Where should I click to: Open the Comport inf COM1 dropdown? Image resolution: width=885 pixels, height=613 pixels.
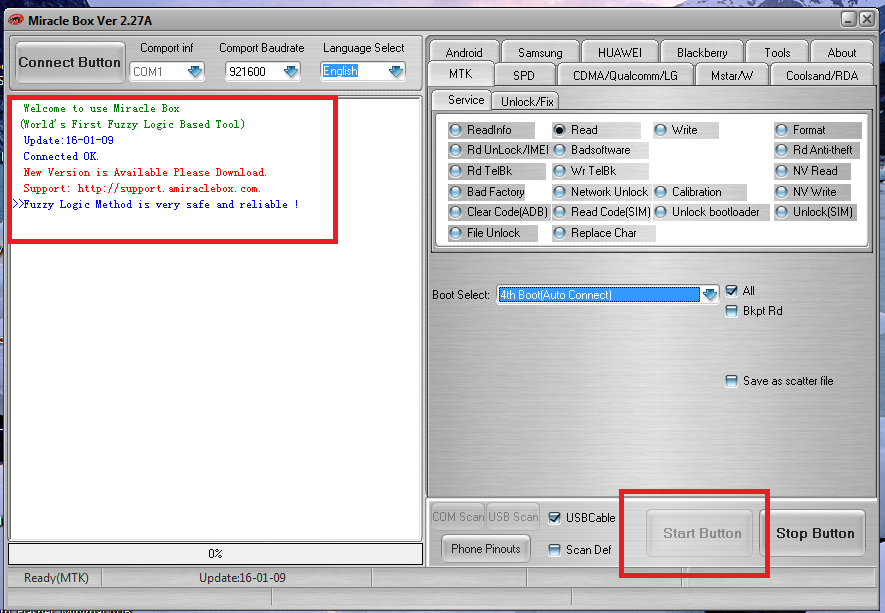(x=195, y=72)
